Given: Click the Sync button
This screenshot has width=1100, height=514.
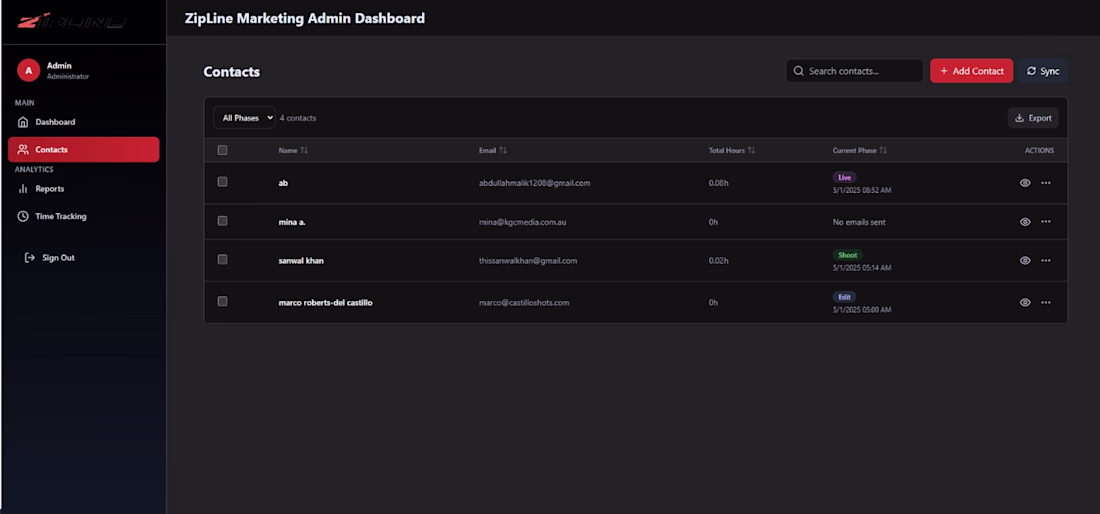Looking at the screenshot, I should pos(1043,71).
